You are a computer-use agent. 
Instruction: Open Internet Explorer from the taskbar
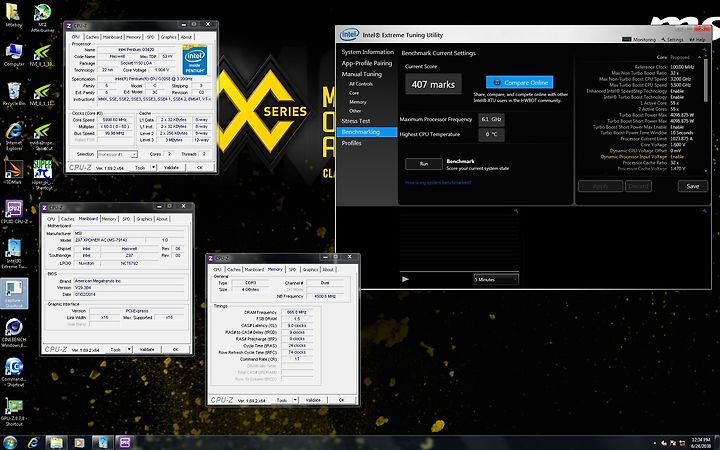pos(33,443)
